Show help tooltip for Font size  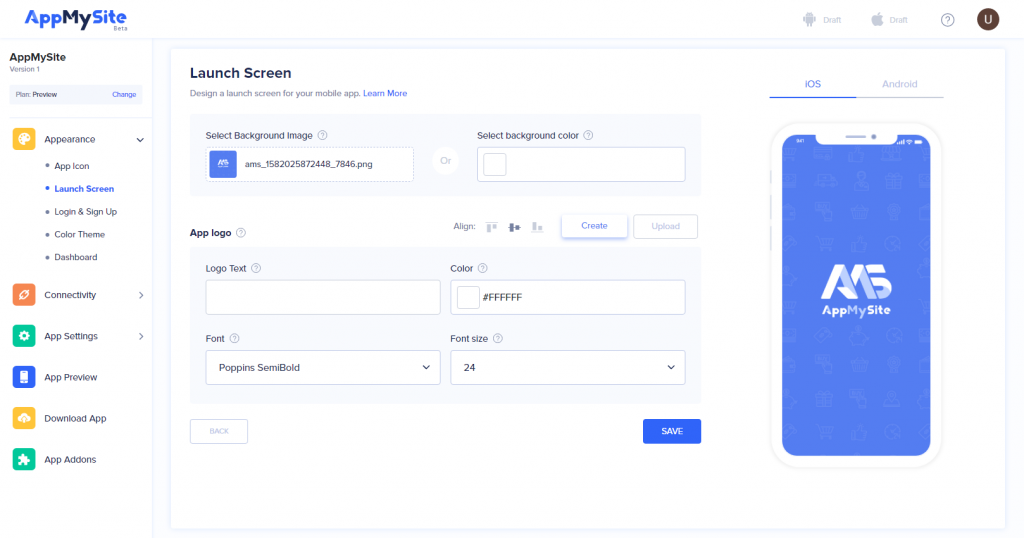point(498,338)
